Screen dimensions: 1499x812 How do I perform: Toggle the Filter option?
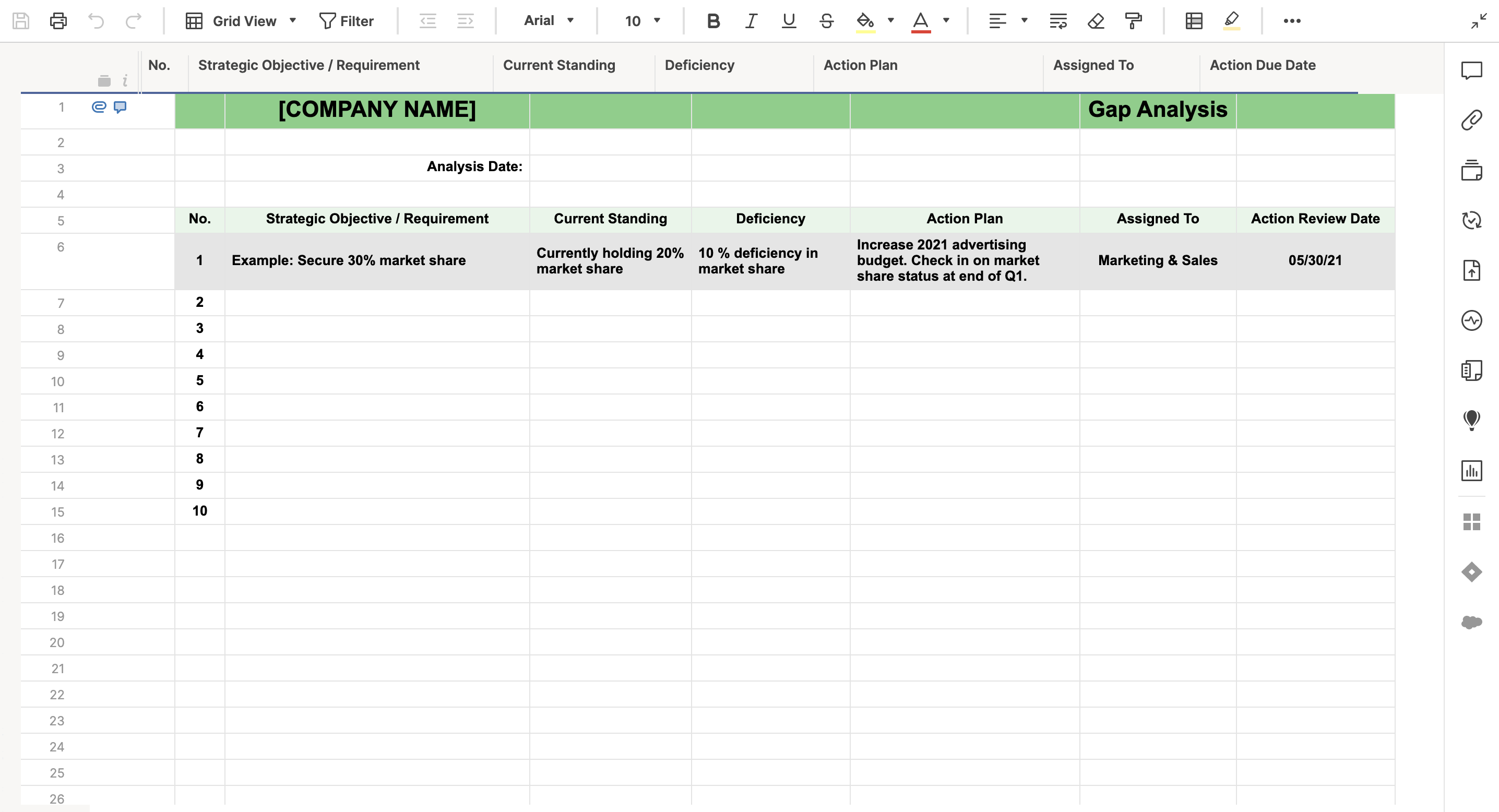[345, 20]
